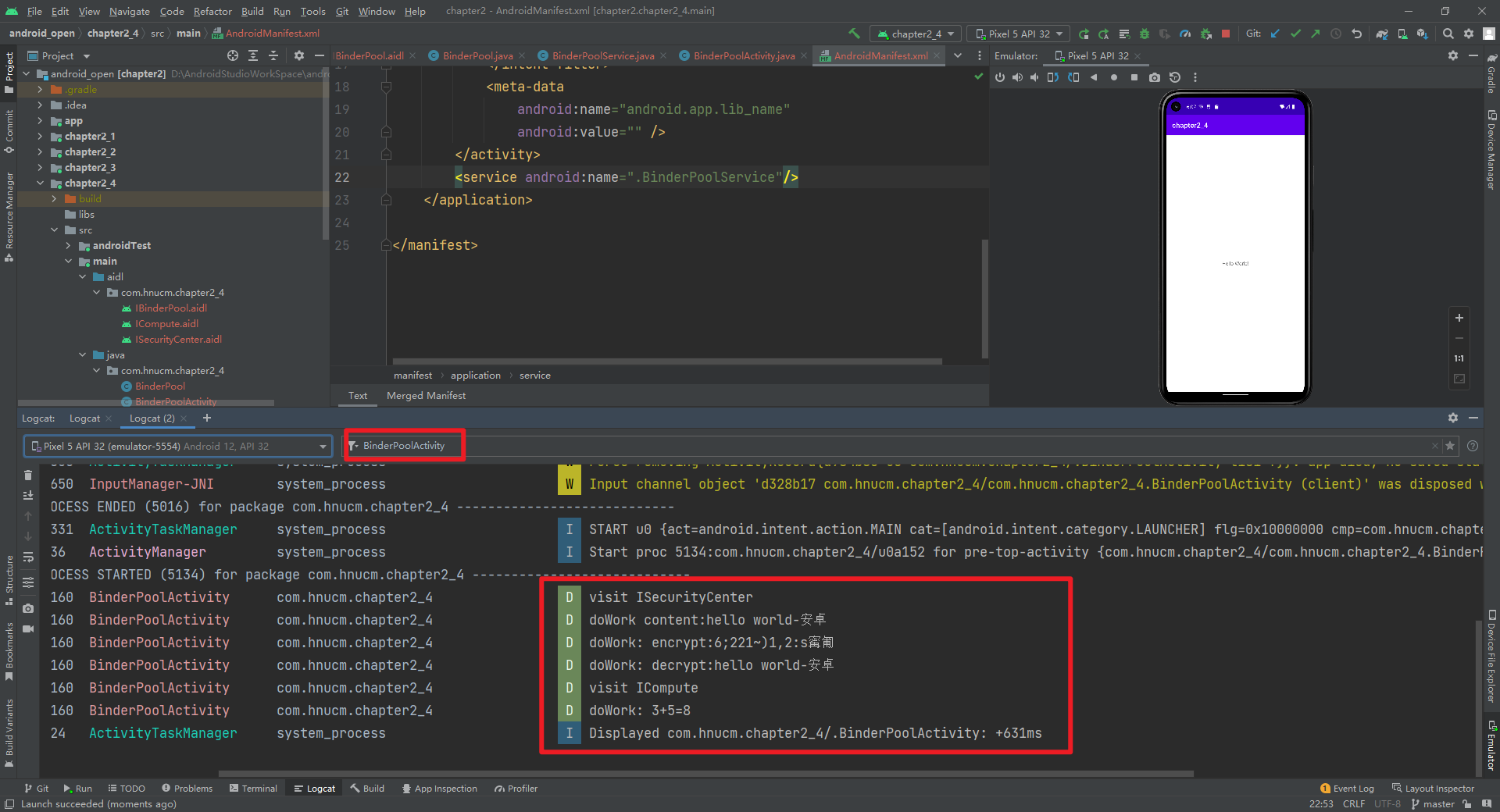Click the Make Project hammer icon
This screenshot has width=1500, height=812.
pyautogui.click(x=854, y=34)
